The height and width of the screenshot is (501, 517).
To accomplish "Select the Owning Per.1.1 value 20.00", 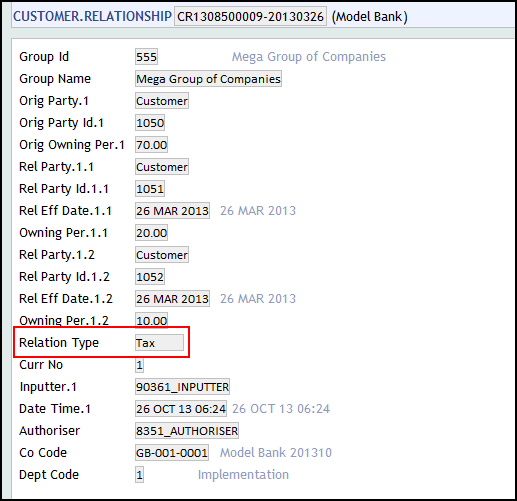I will pyautogui.click(x=151, y=233).
